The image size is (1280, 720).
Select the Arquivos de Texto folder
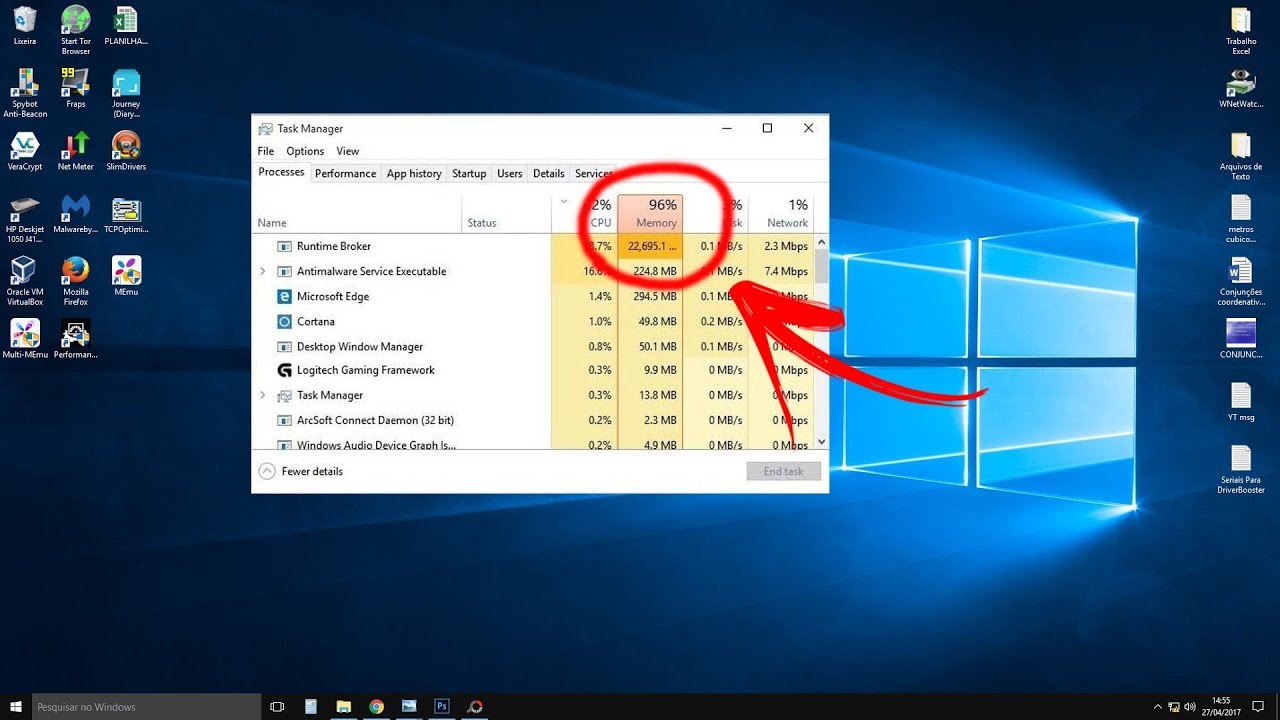(x=1240, y=156)
